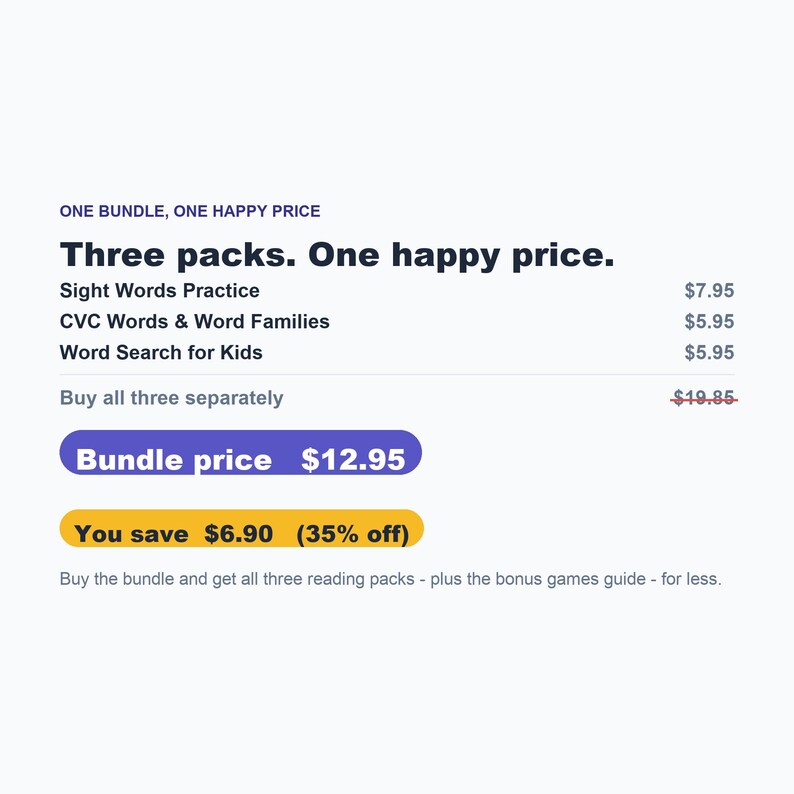794x794 pixels.
Task: Click the divider line above separate total
Action: pos(397,375)
